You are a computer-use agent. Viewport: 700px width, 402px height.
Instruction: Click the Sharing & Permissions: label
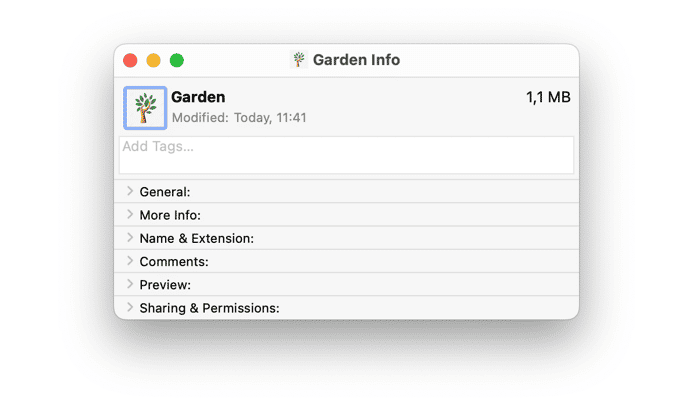pyautogui.click(x=209, y=308)
